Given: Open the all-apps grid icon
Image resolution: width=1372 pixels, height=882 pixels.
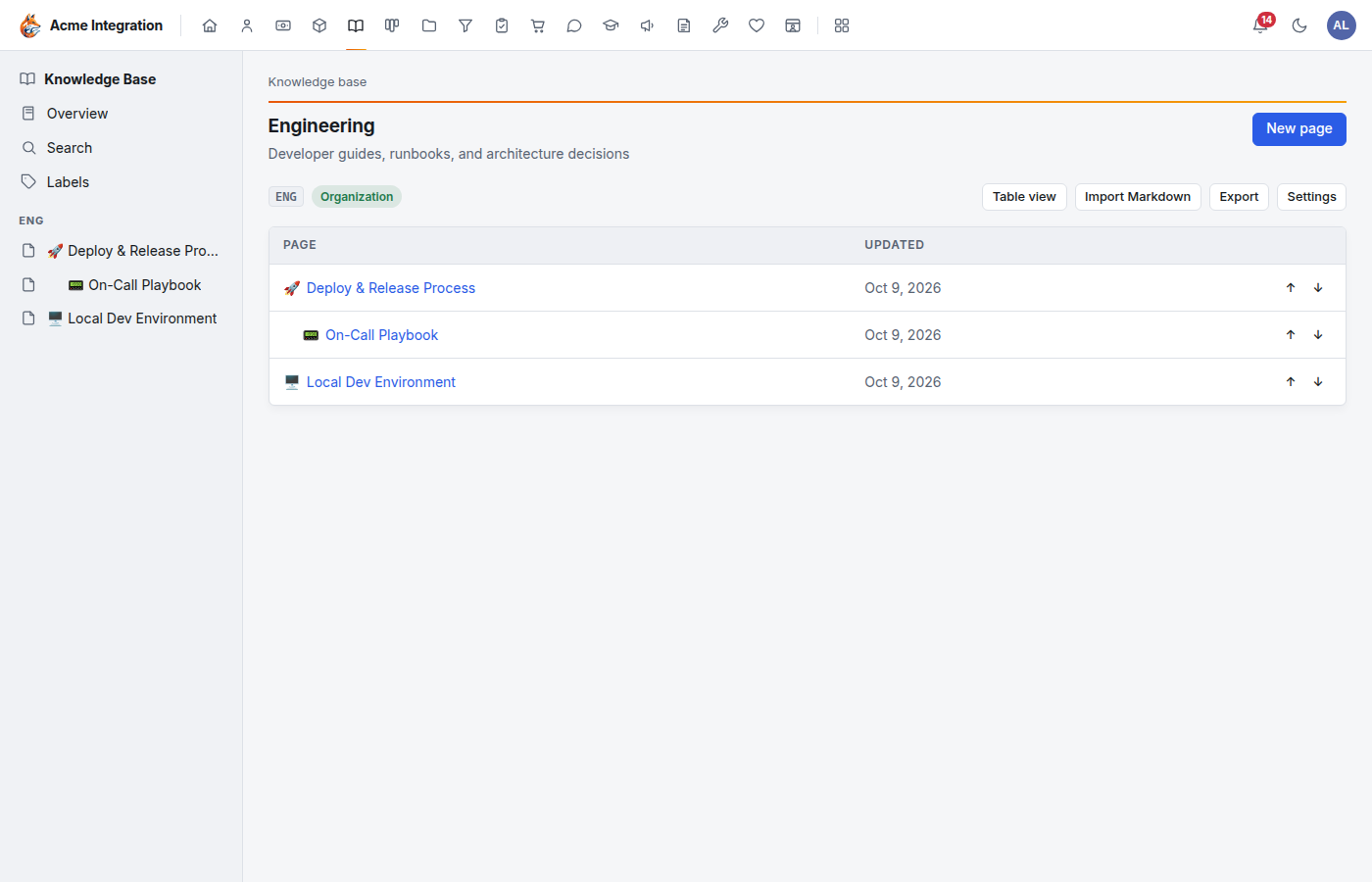Looking at the screenshot, I should click(842, 25).
